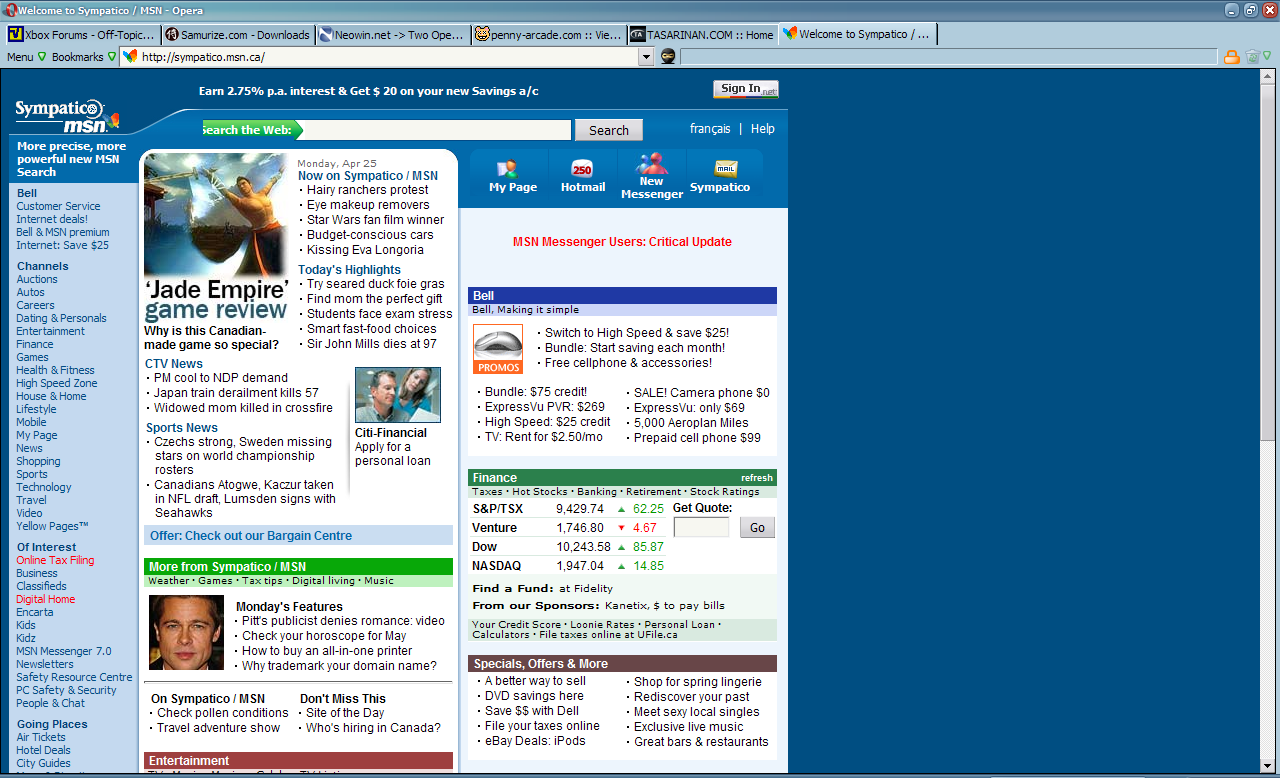Screen dimensions: 1280x778
Task: Click the web Search button
Action: [x=609, y=130]
